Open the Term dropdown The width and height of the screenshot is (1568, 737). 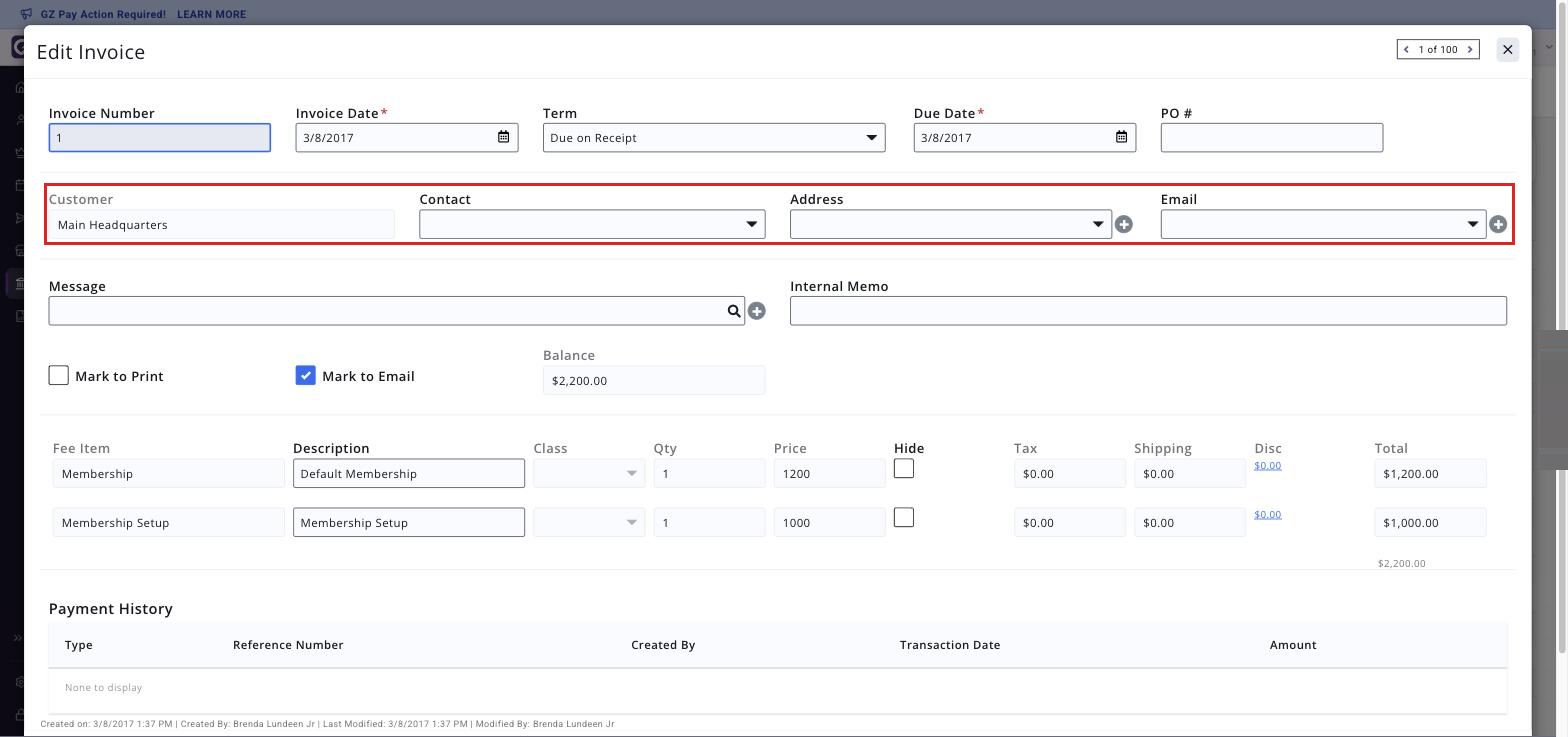tap(714, 137)
